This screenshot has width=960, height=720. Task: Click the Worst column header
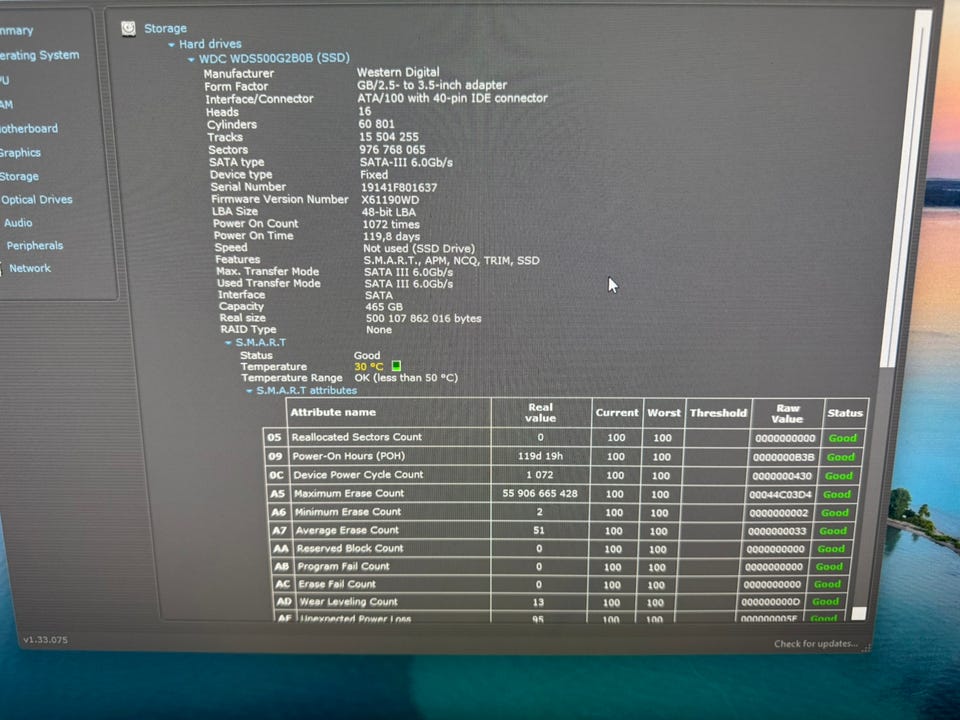[664, 413]
